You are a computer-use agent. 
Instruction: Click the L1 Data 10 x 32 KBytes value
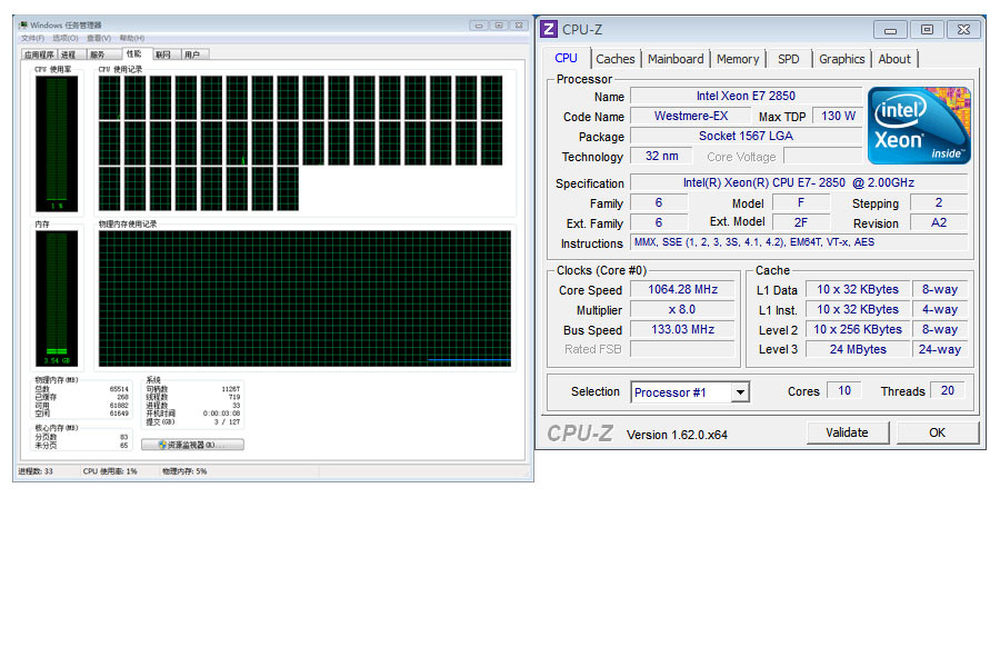coord(857,290)
